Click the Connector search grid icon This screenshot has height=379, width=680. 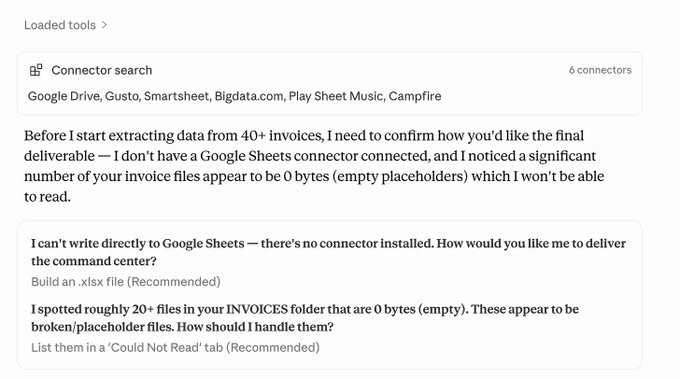[36, 70]
